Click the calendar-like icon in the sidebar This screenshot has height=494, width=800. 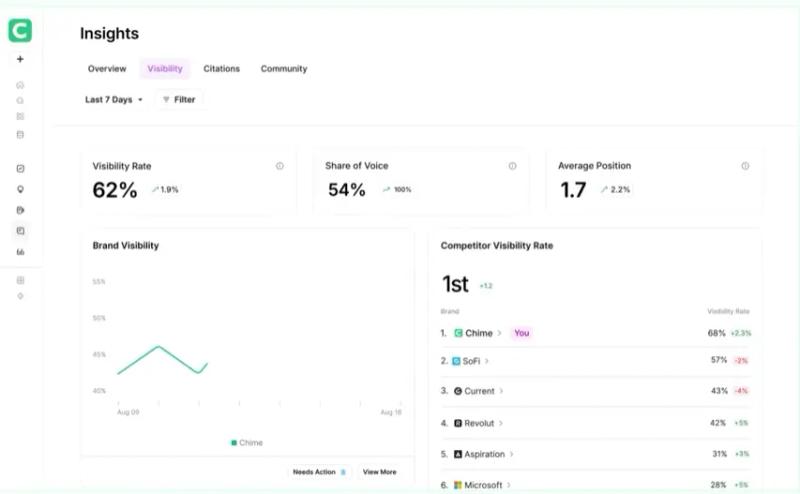[20, 135]
